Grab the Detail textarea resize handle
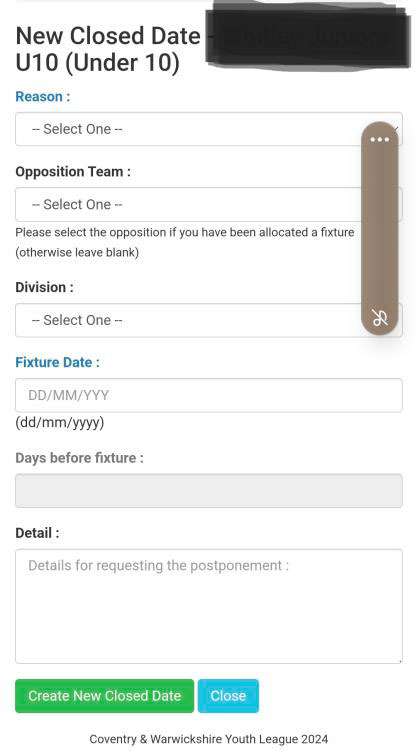The height and width of the screenshot is (751, 417). [x=399, y=660]
